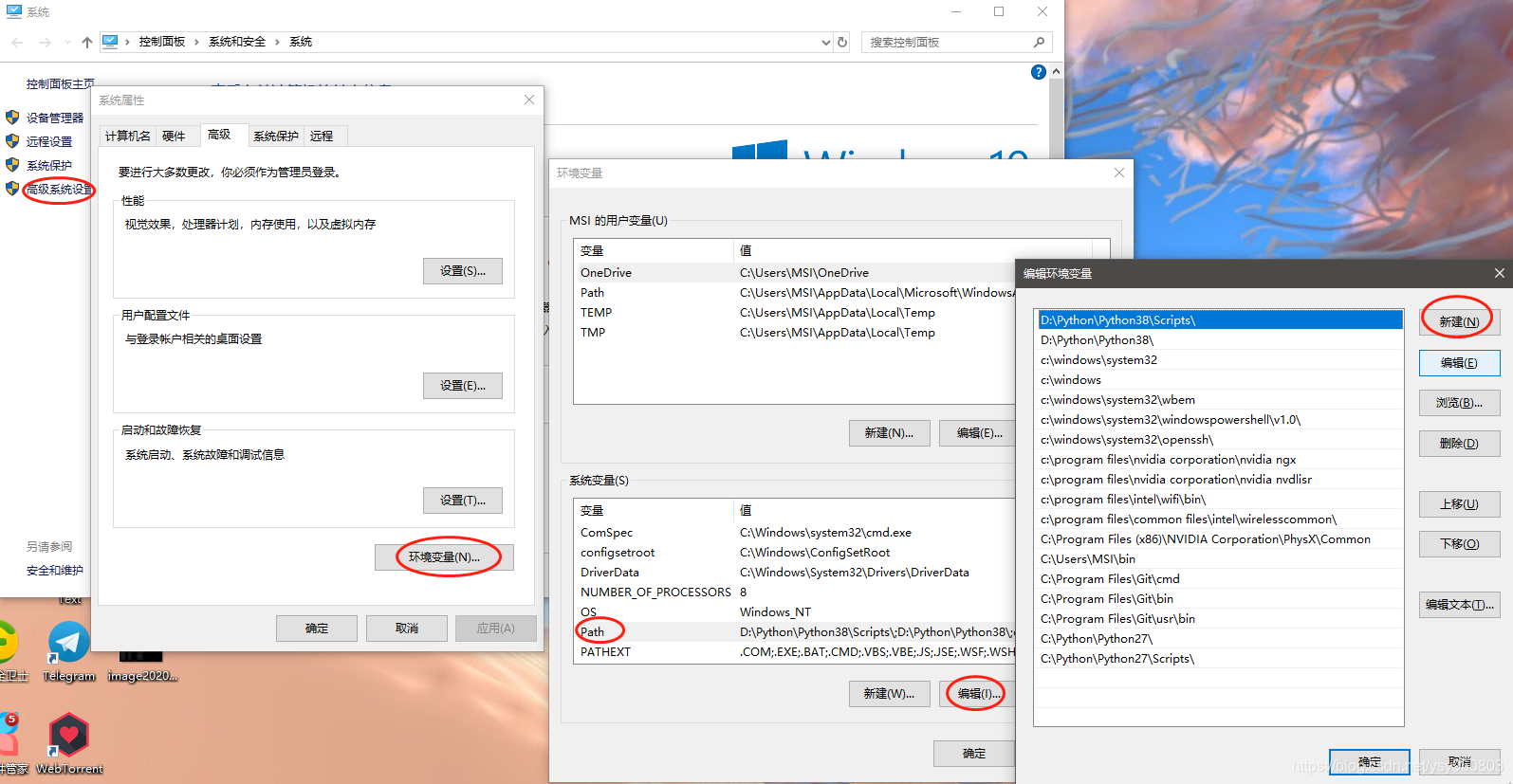Click the 控制面板 breadcrumb chevron
Screen dimensions: 1513x784
(x=196, y=43)
